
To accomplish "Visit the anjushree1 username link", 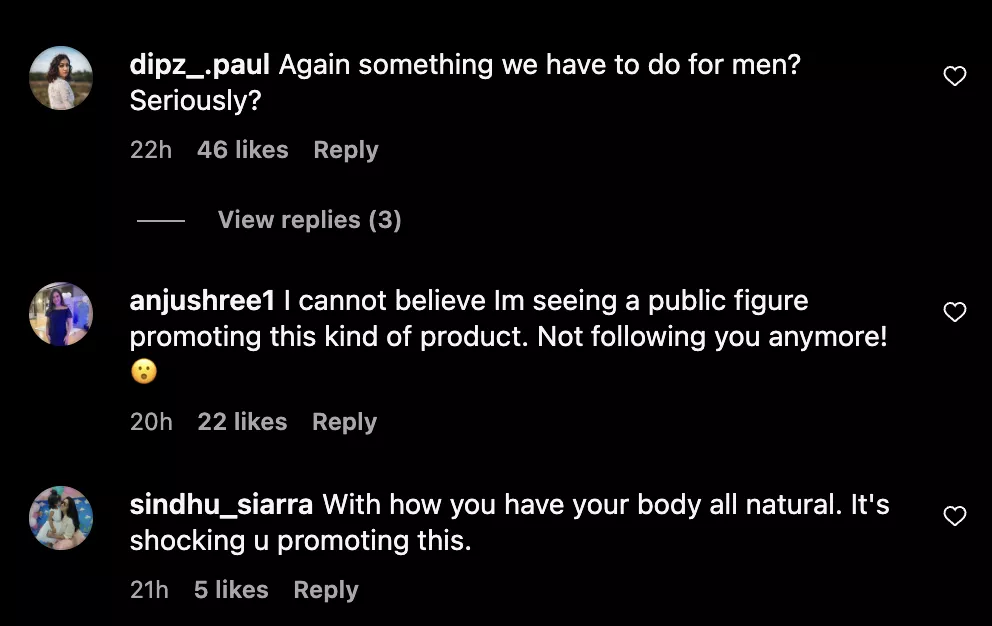I will click(x=202, y=301).
